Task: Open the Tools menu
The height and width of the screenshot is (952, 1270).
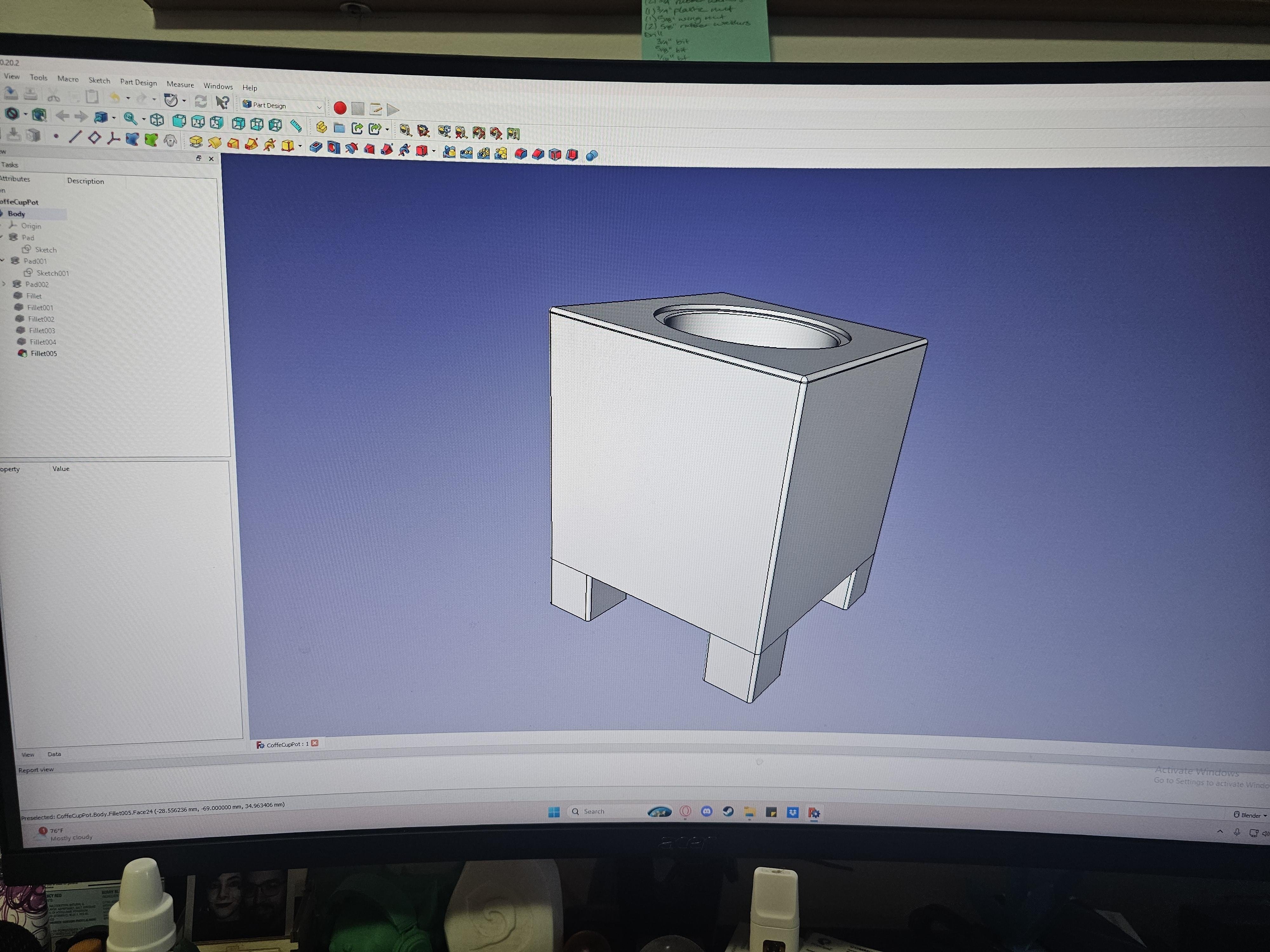Action: [38, 77]
